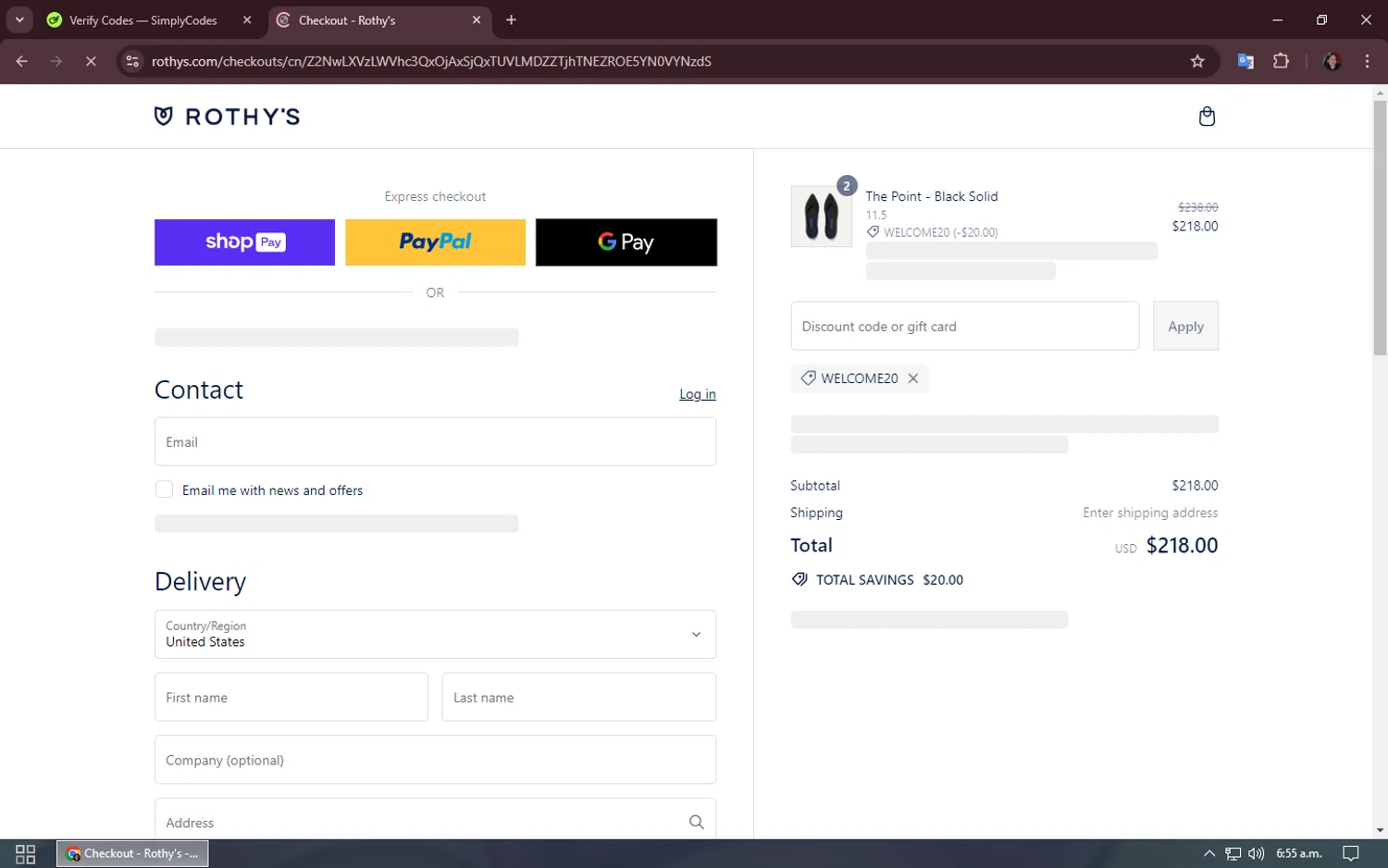Switch to the Verify Codes — SimplyCodes tab

pyautogui.click(x=143, y=20)
